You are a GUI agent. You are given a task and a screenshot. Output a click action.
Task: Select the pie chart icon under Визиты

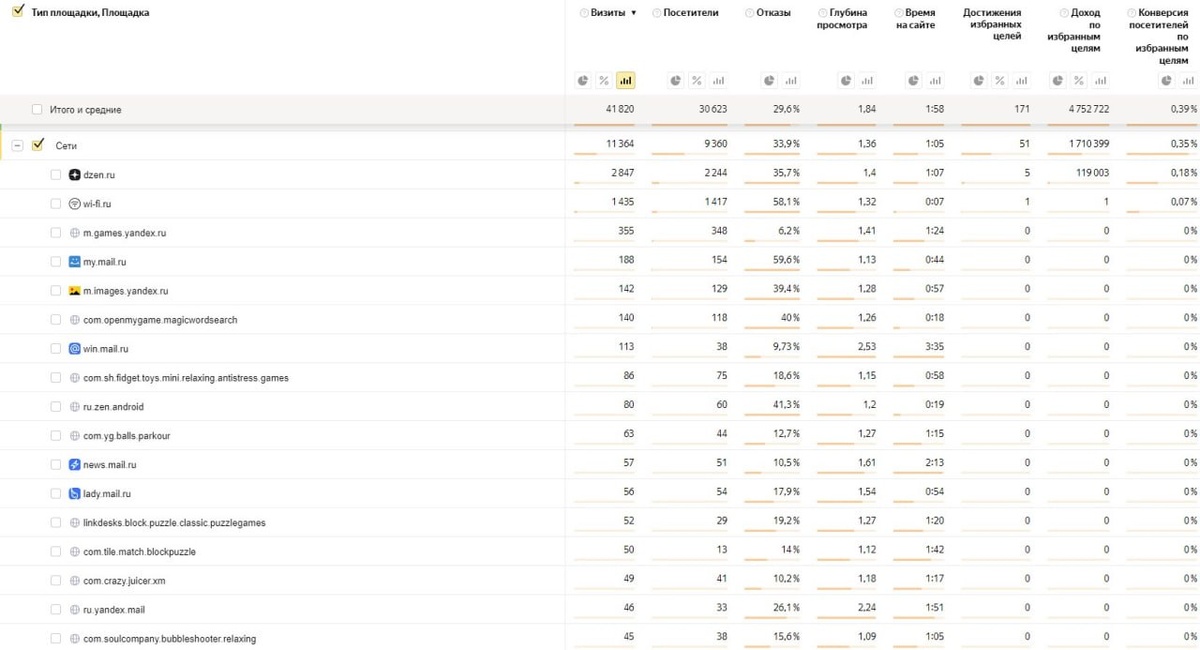pos(584,80)
